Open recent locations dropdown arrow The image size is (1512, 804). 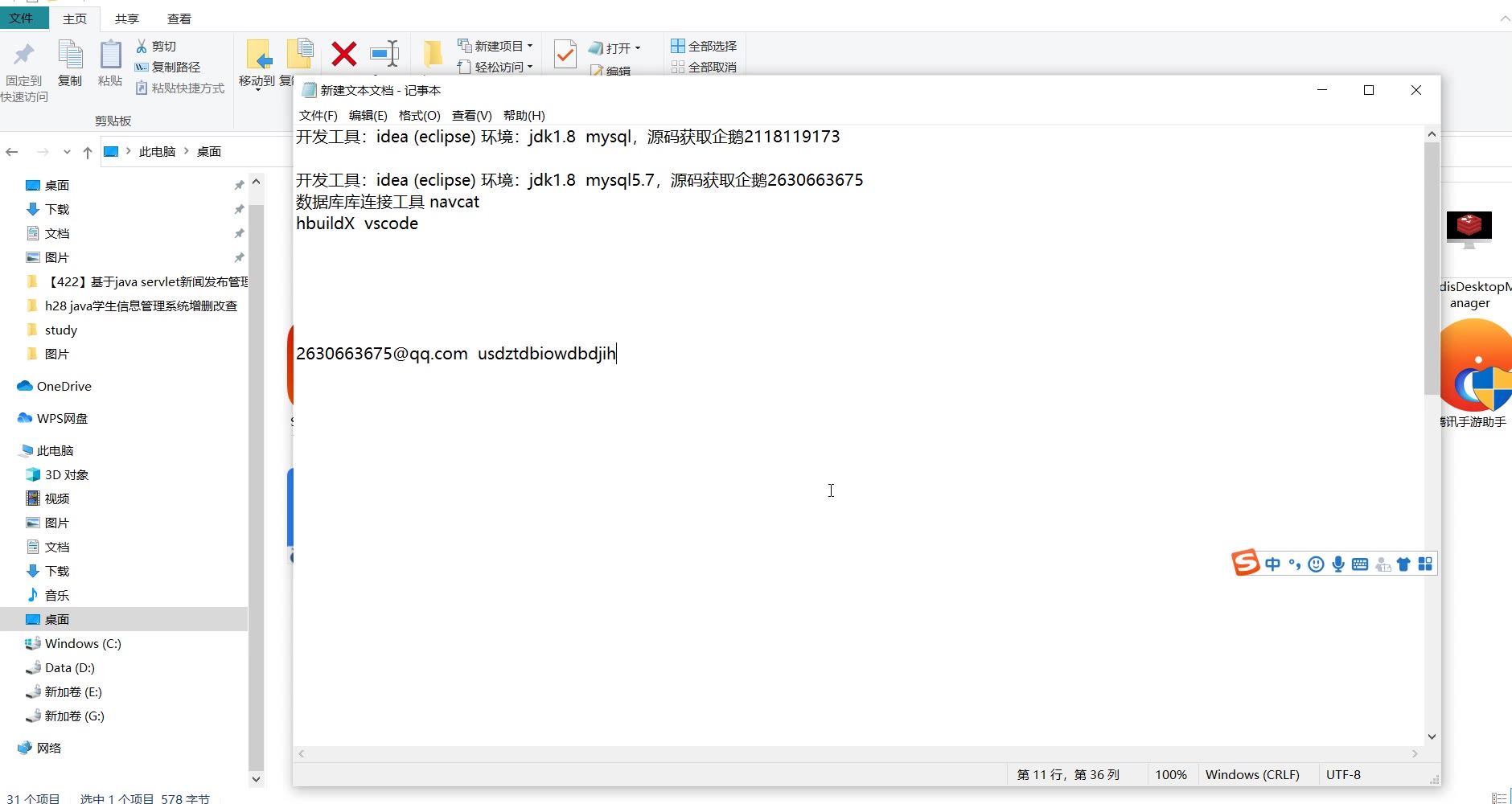pos(67,152)
